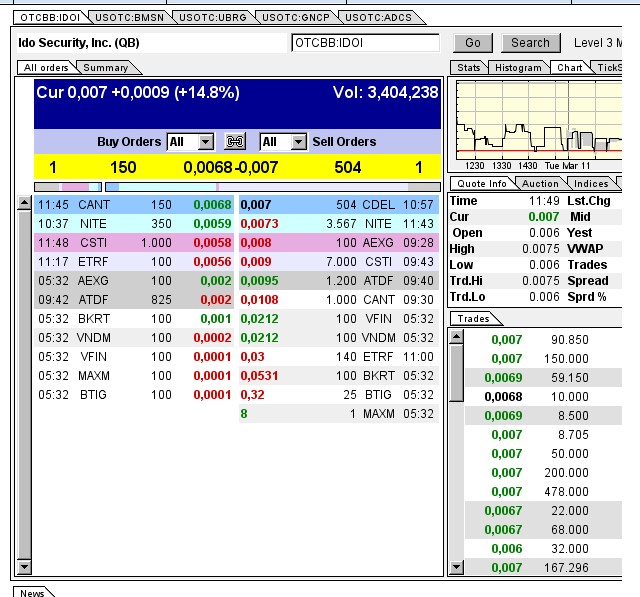The image size is (640, 597).
Task: Select the Quote Info tab
Action: click(482, 184)
